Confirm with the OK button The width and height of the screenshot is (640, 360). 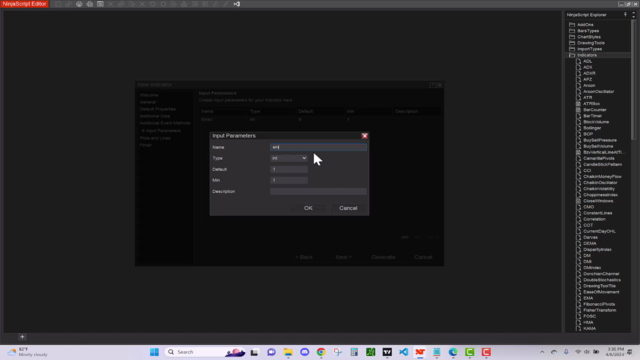tap(308, 208)
